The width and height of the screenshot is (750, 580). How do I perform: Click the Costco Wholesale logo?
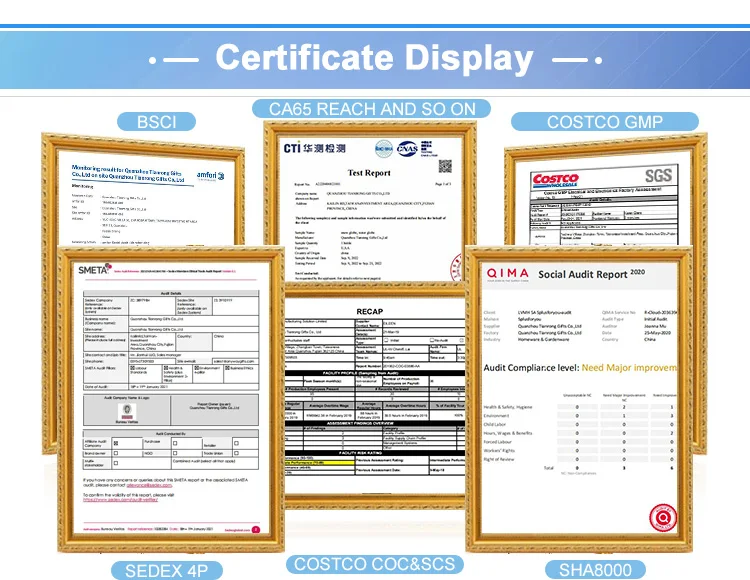click(555, 180)
